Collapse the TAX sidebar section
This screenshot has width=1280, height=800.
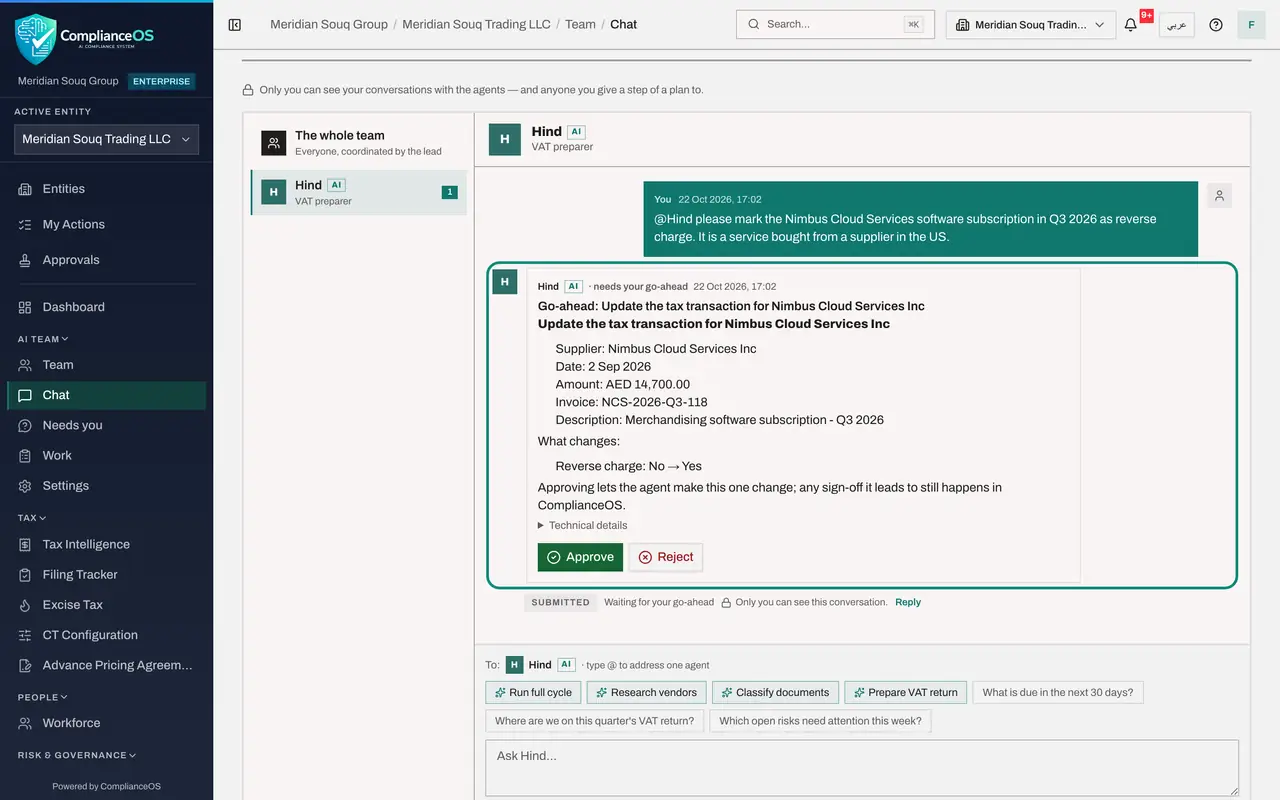click(x=32, y=518)
